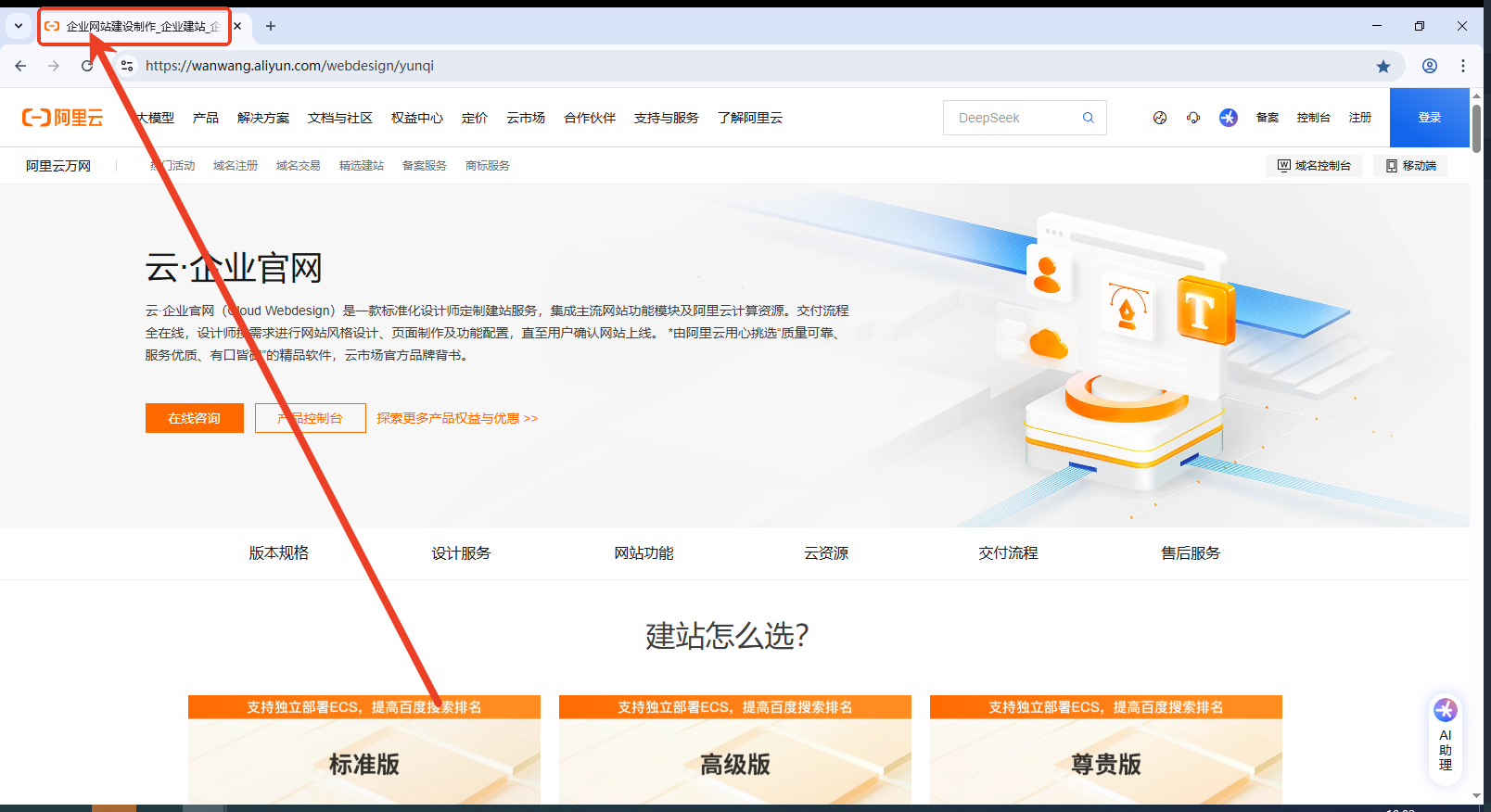The height and width of the screenshot is (812, 1491).
Task: Open the 域名交易 sub-navigation link
Action: [299, 166]
